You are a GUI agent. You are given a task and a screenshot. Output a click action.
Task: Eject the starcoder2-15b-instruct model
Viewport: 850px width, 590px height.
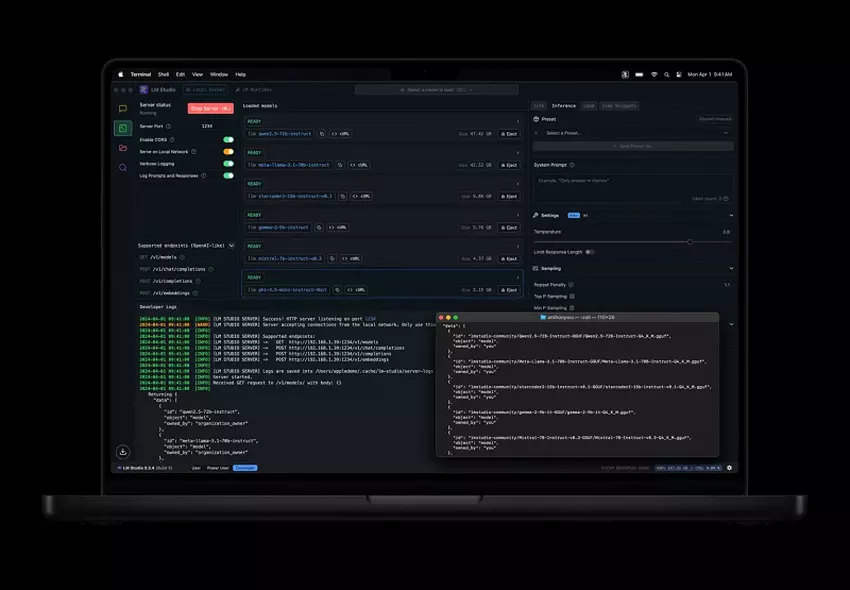point(508,196)
